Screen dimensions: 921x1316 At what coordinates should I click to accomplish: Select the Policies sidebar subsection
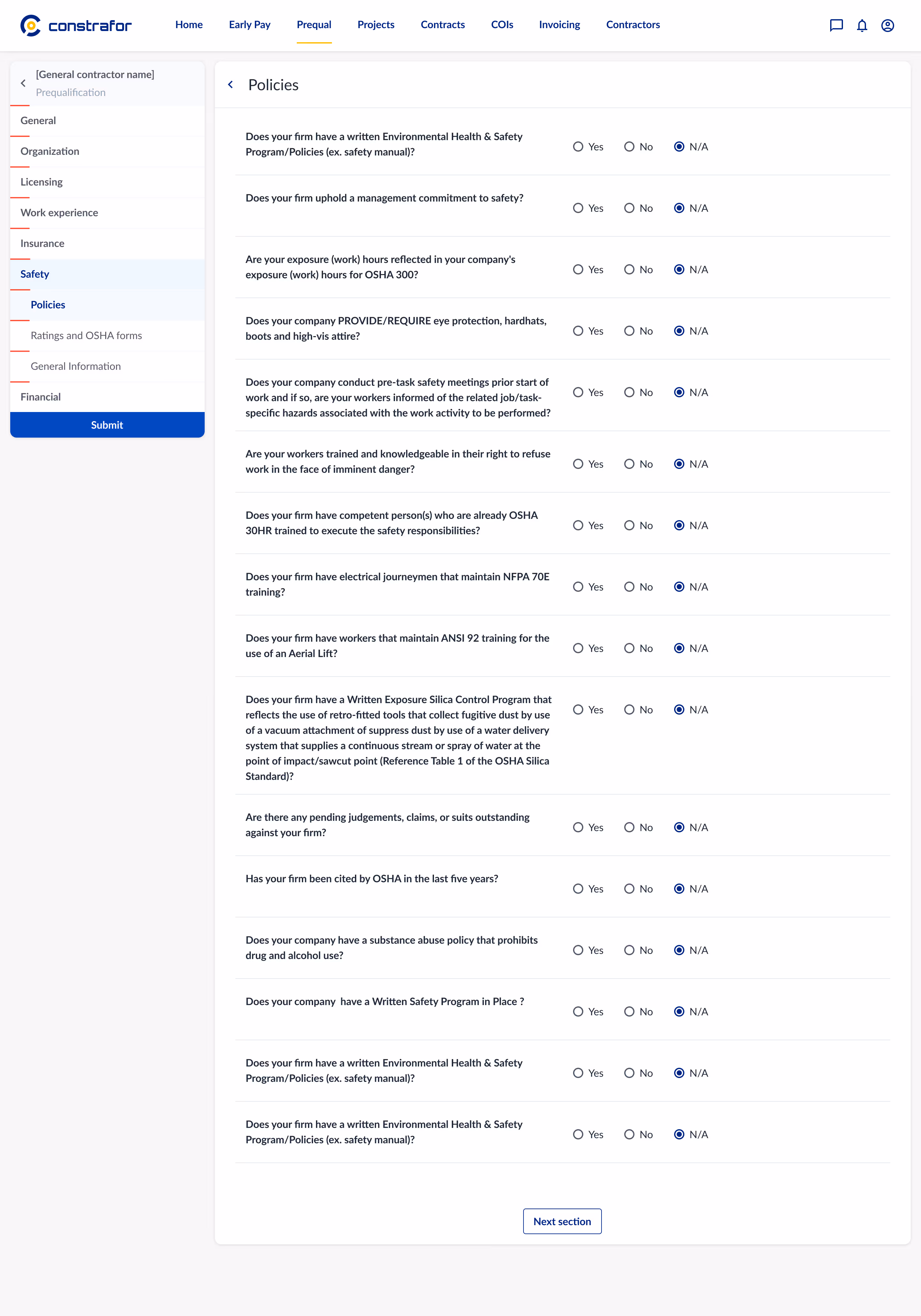click(107, 305)
